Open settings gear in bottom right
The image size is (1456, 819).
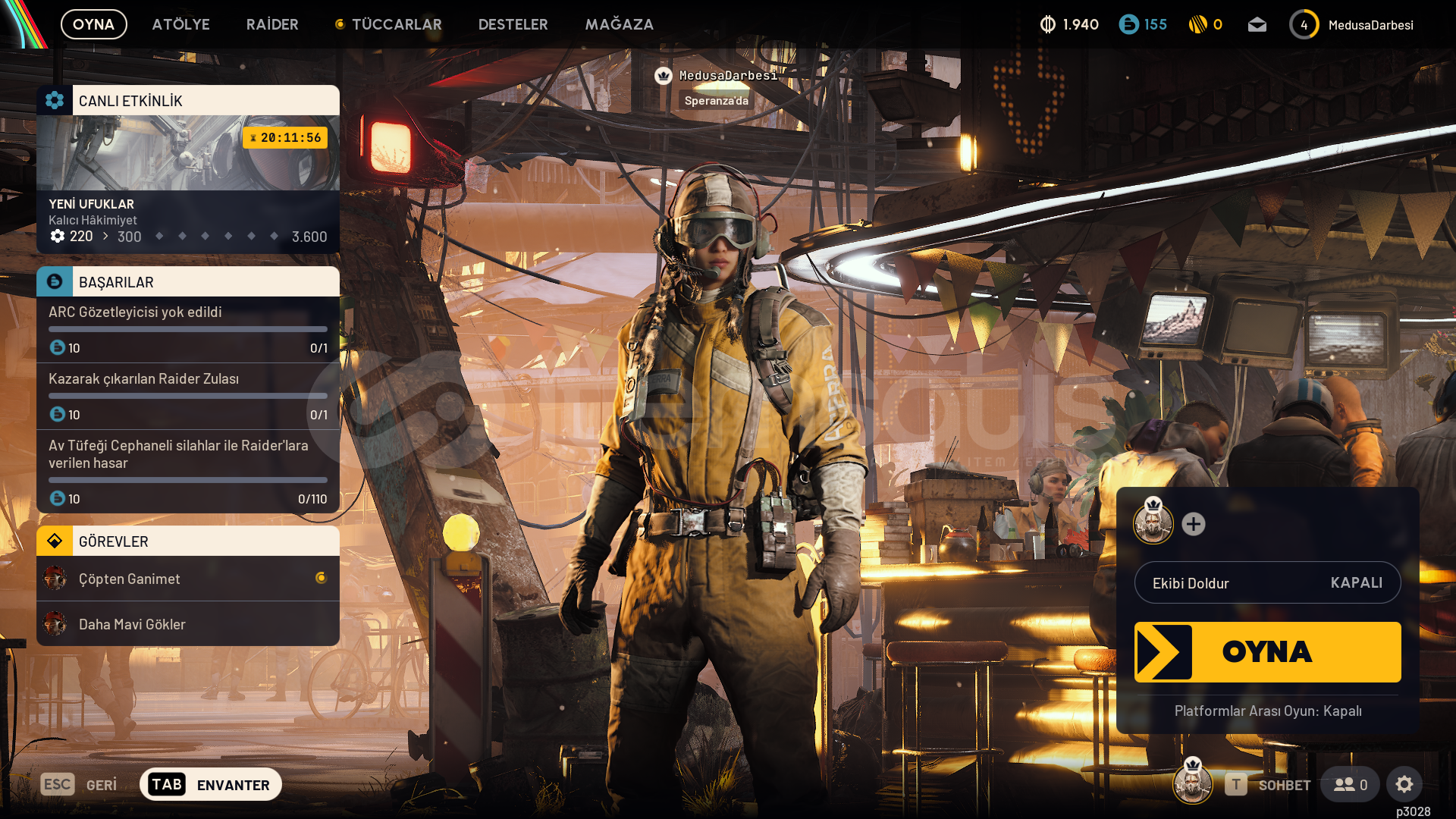coord(1404,784)
